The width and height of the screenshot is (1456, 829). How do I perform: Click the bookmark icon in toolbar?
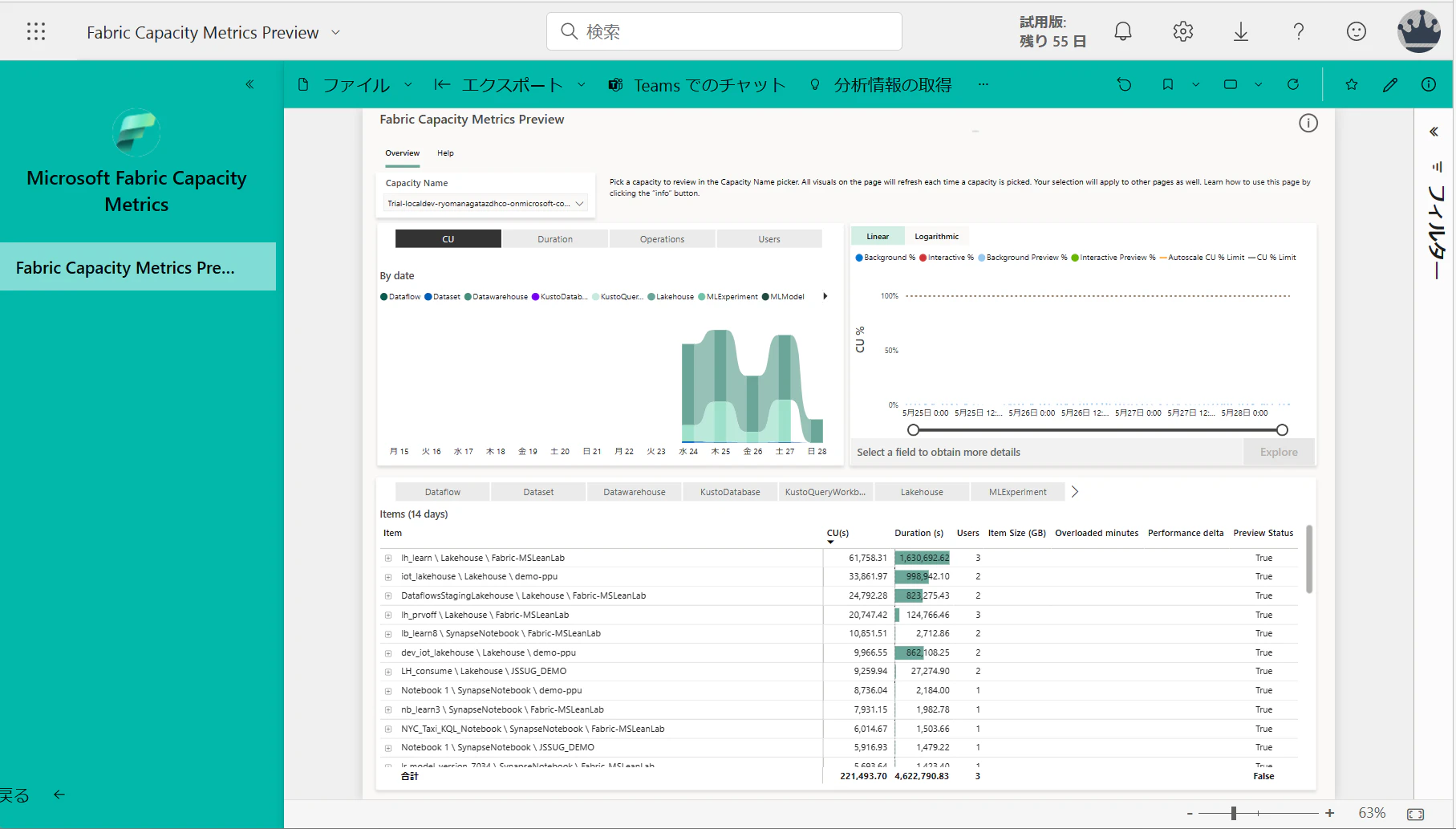[1168, 84]
